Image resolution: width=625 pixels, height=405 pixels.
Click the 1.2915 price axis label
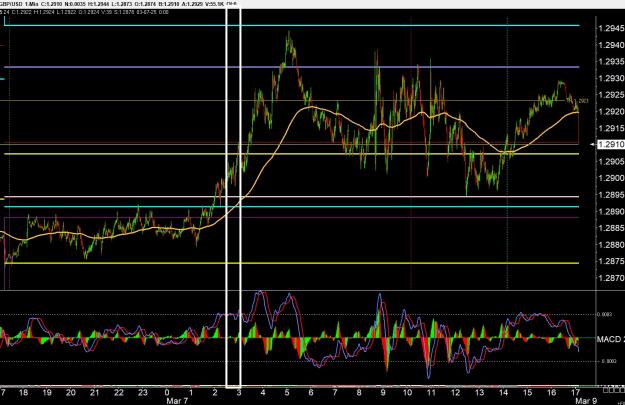point(611,128)
